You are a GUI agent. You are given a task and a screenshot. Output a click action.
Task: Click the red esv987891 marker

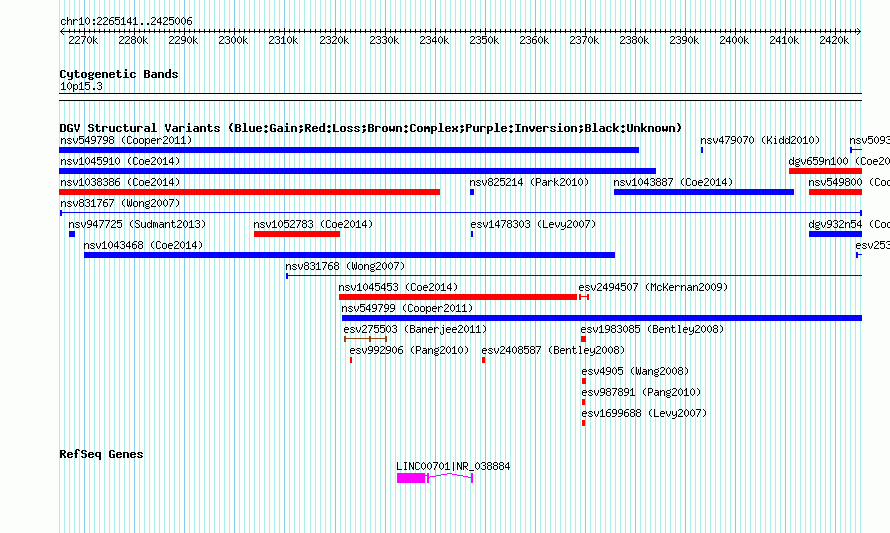click(x=583, y=402)
